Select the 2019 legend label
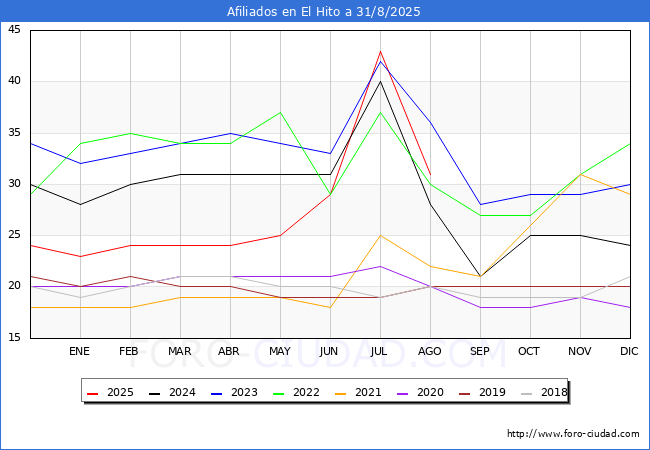This screenshot has width=650, height=450. [494, 393]
